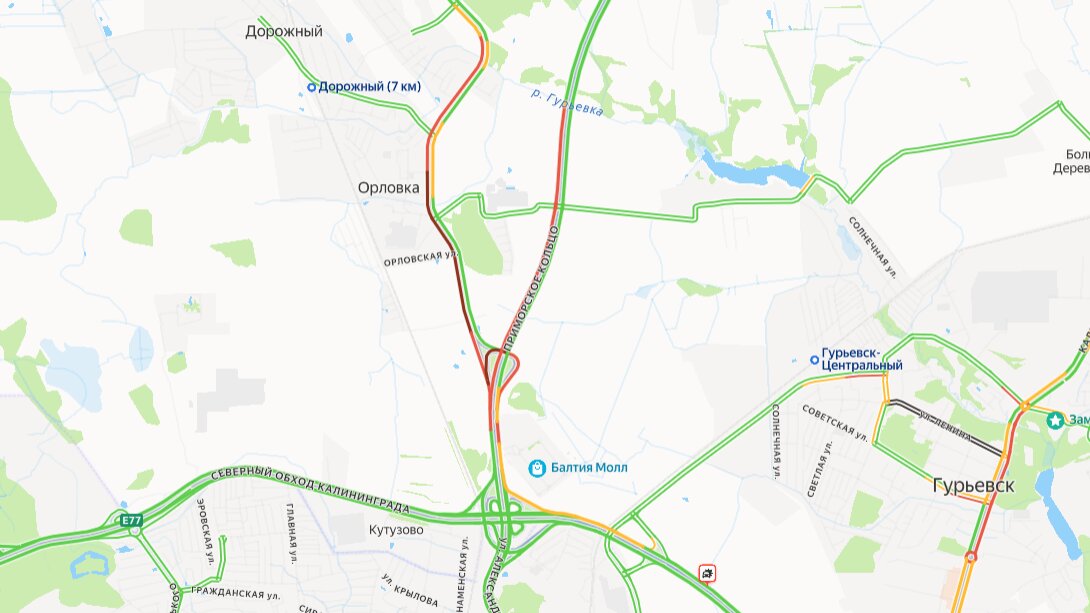Select the Гурьевск city label
Image resolution: width=1090 pixels, height=613 pixels.
coord(973,485)
